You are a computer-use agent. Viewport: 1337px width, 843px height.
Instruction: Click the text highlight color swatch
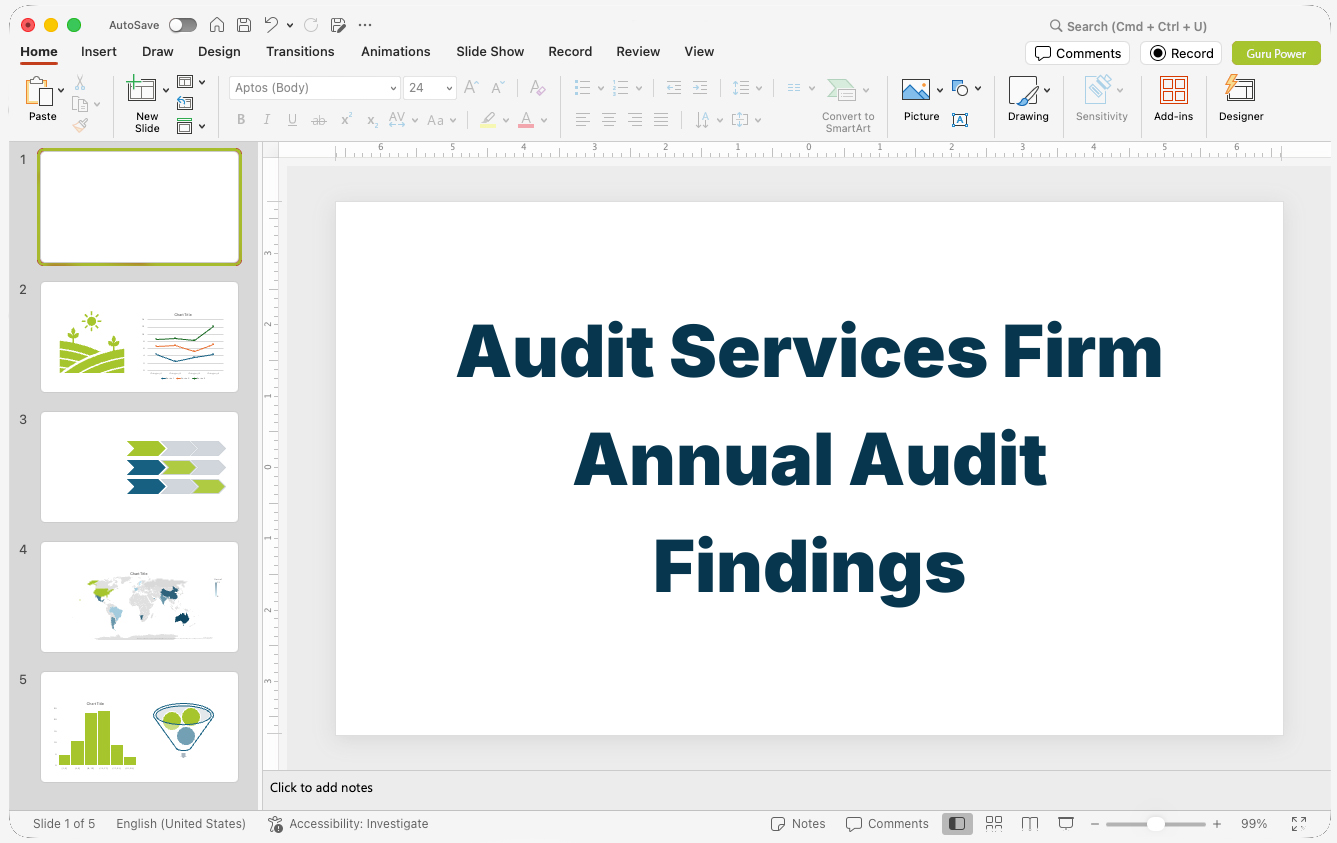tap(488, 120)
